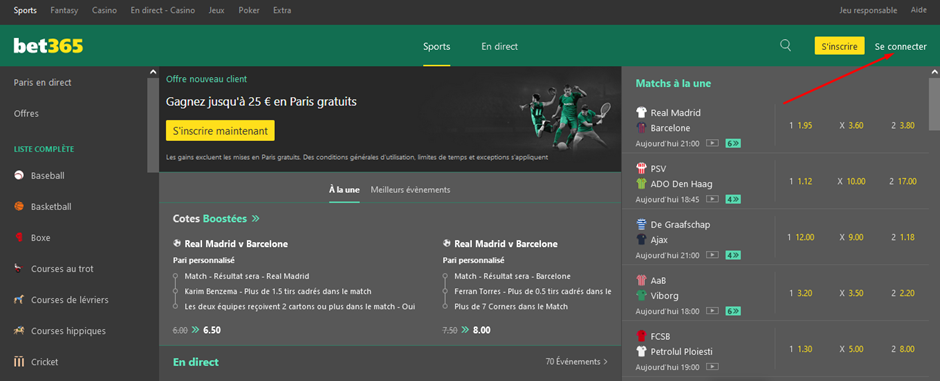Open Paris en direct in sidebar
Screen dimensions: 940x381
click(43, 83)
